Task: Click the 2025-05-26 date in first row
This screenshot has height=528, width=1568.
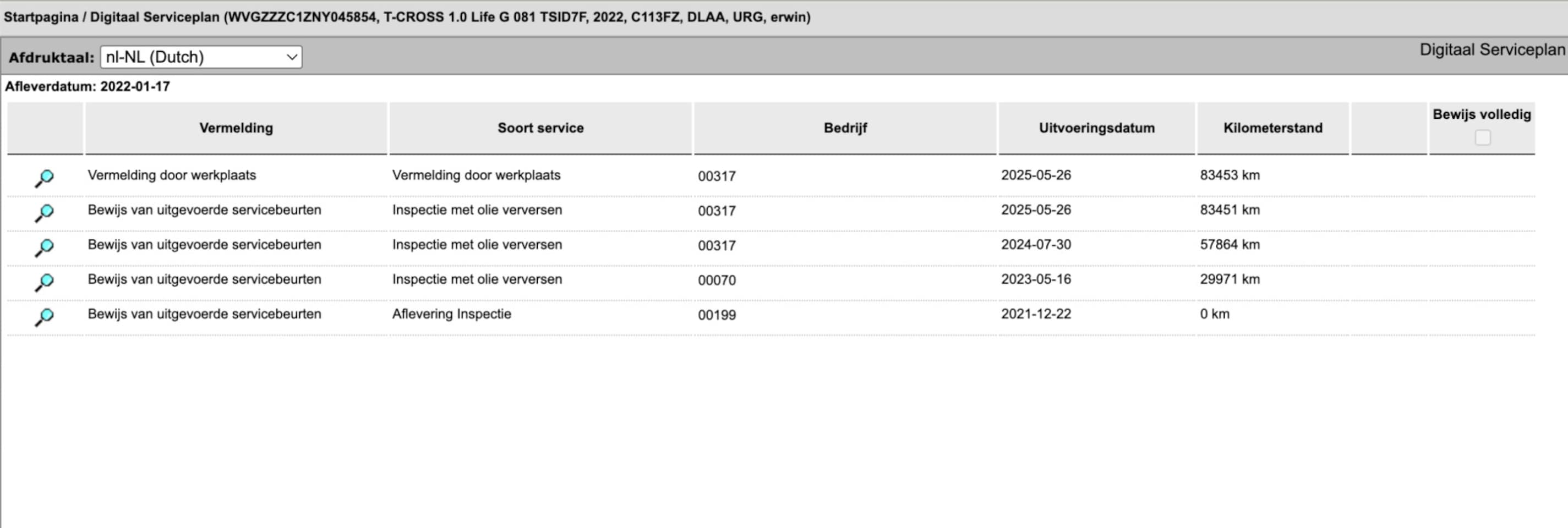Action: click(x=1035, y=175)
